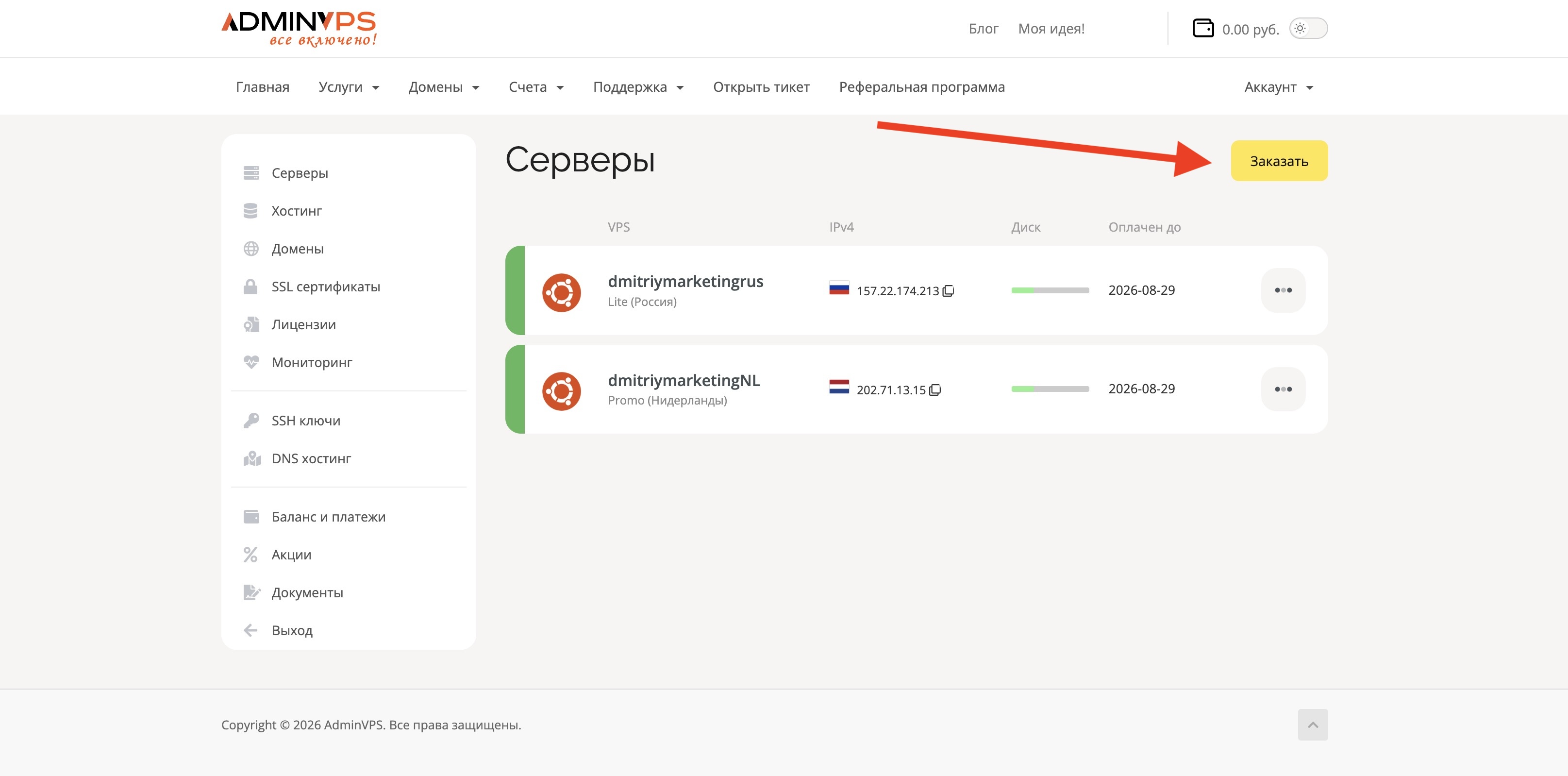
Task: Copy the 202.71.13.15 IP address
Action: [x=935, y=390]
